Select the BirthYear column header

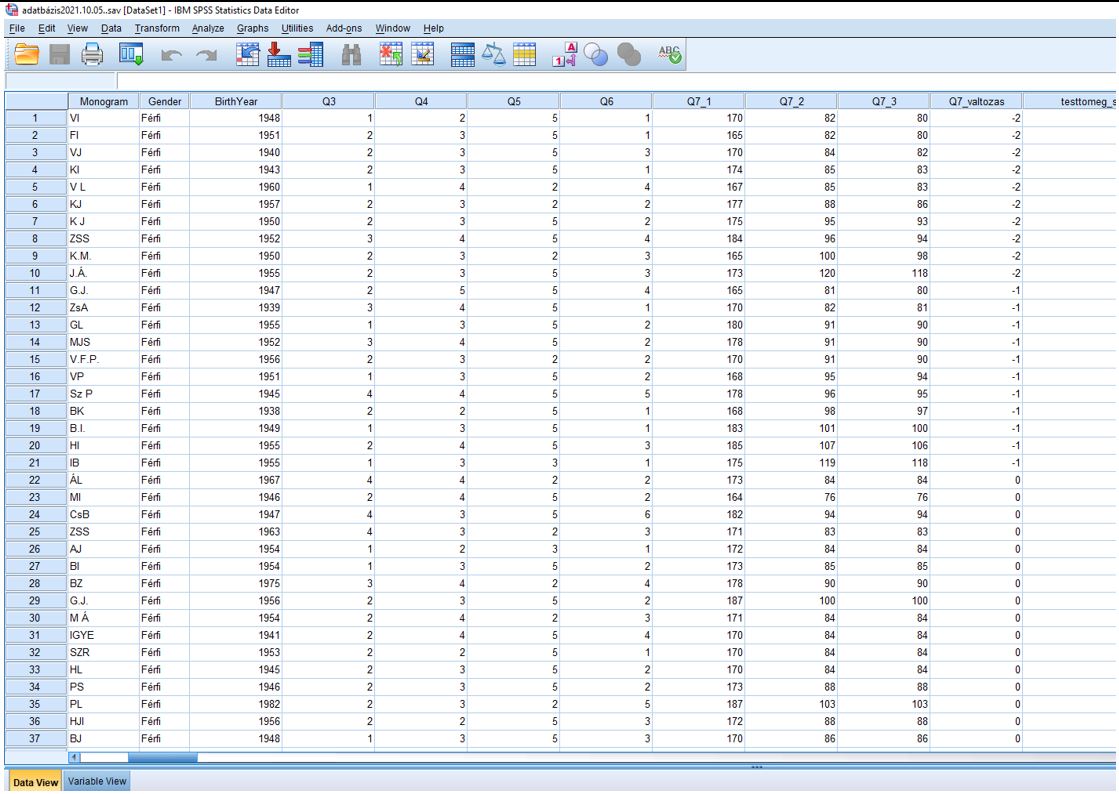click(x=235, y=101)
